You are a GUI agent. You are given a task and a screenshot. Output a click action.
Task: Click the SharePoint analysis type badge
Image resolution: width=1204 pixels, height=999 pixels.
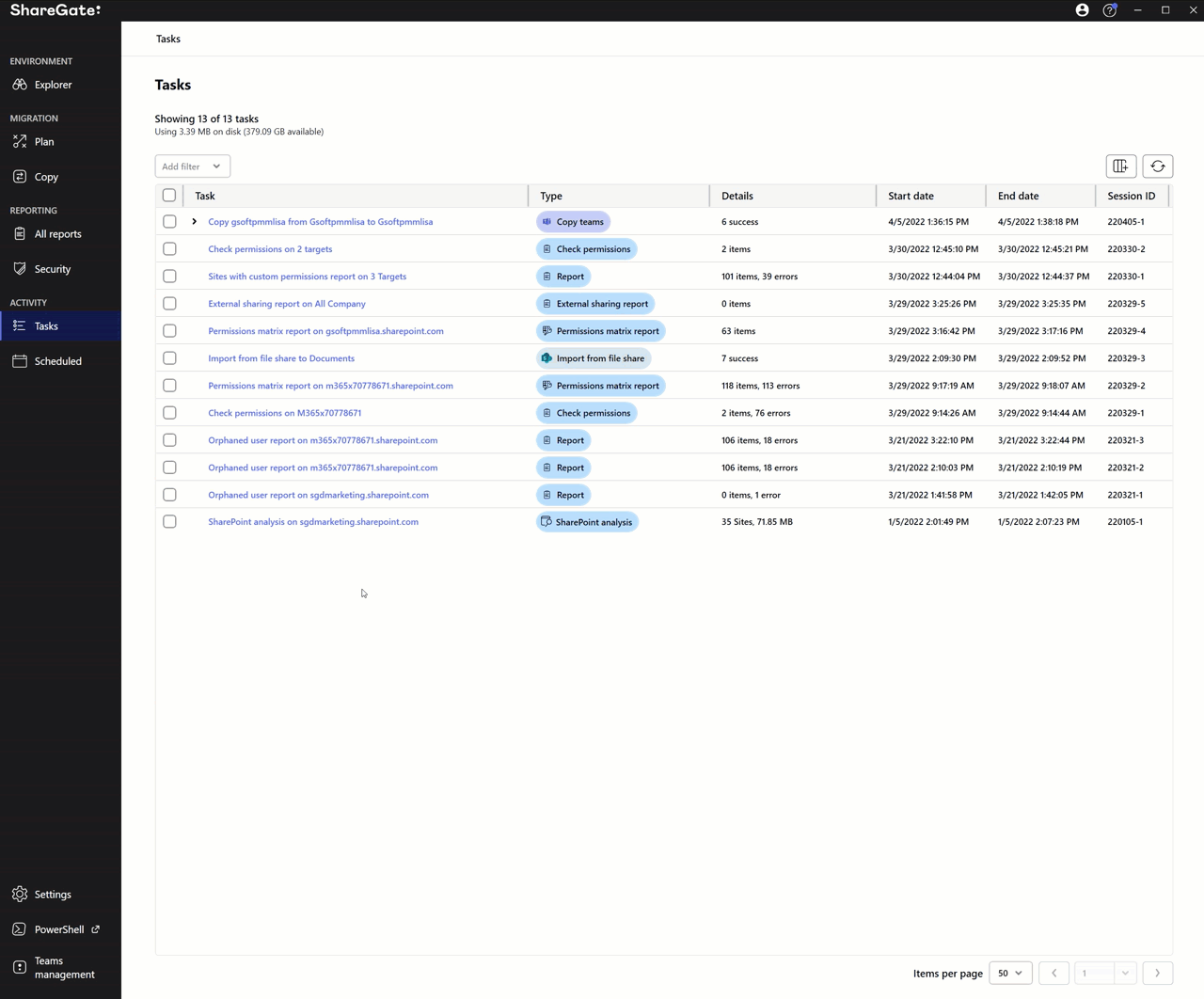587,522
